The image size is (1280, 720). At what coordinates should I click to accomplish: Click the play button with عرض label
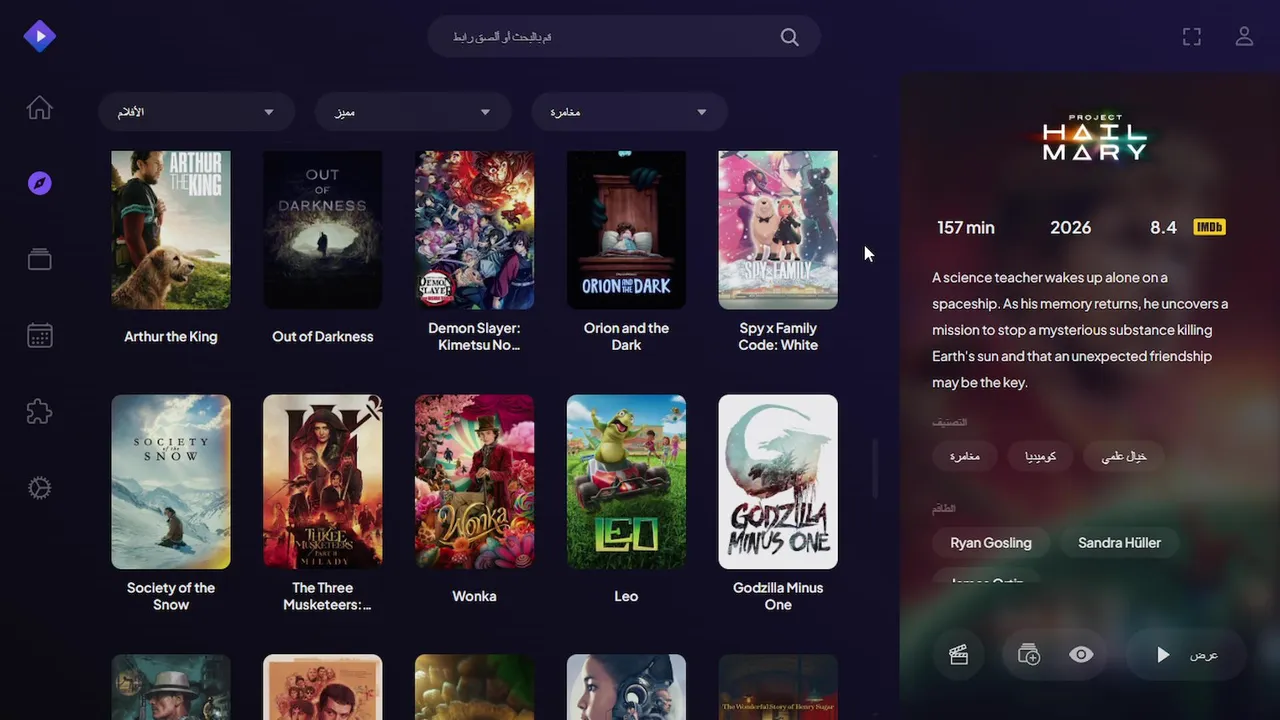click(x=1186, y=655)
